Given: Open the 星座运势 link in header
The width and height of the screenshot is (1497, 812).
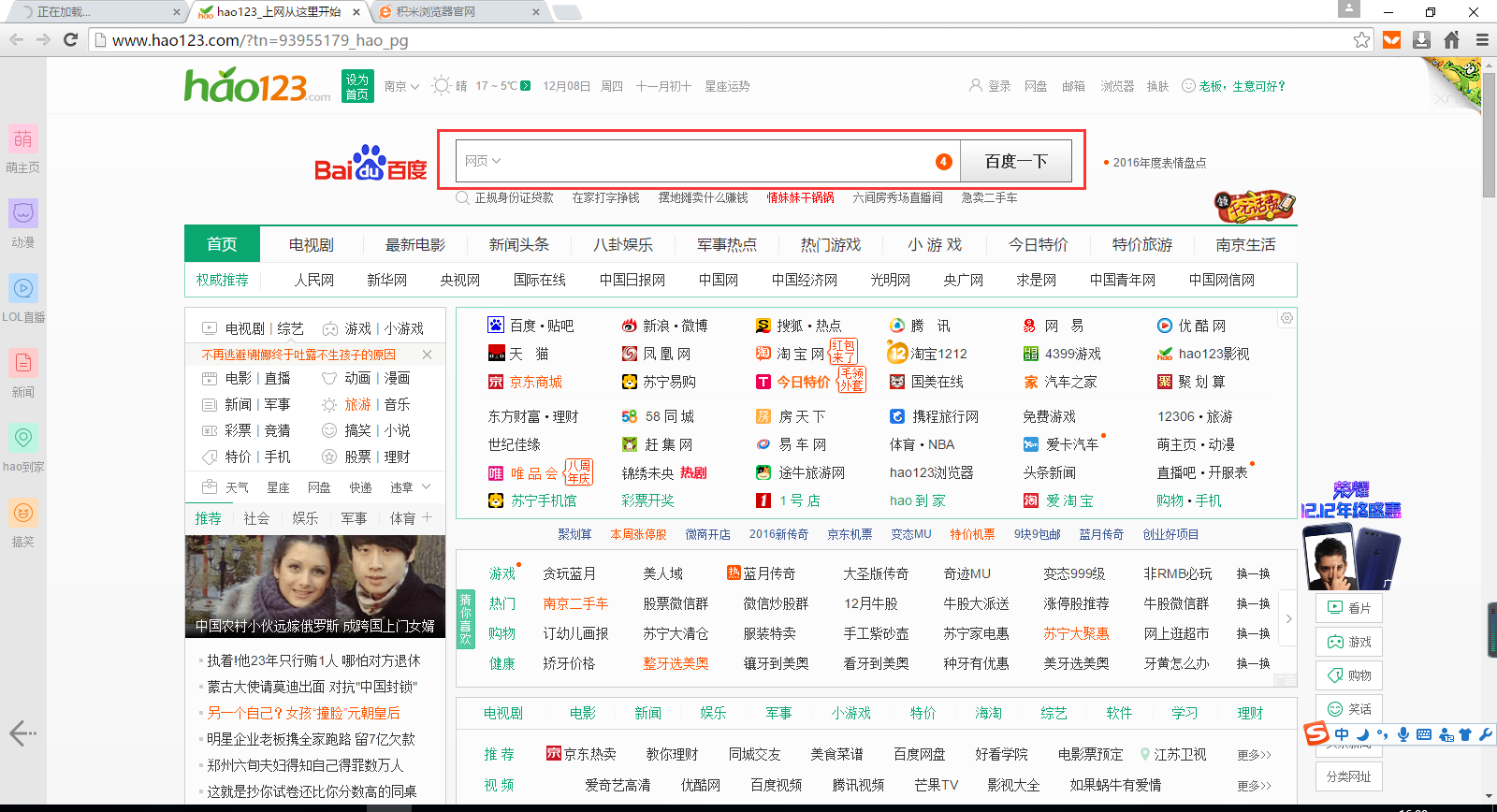Looking at the screenshot, I should [727, 86].
